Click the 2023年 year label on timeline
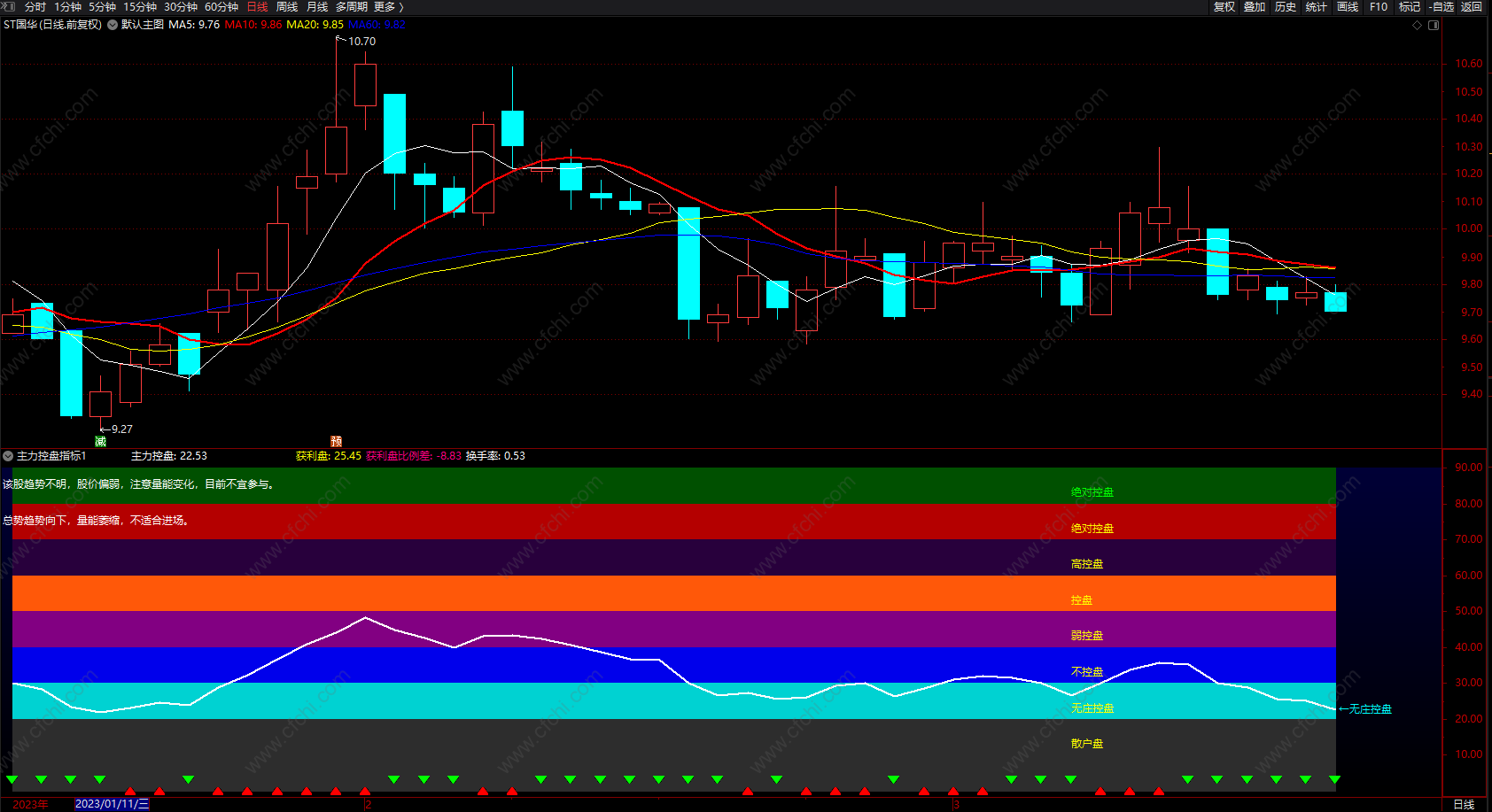This screenshot has height=812, width=1492. coord(31,804)
